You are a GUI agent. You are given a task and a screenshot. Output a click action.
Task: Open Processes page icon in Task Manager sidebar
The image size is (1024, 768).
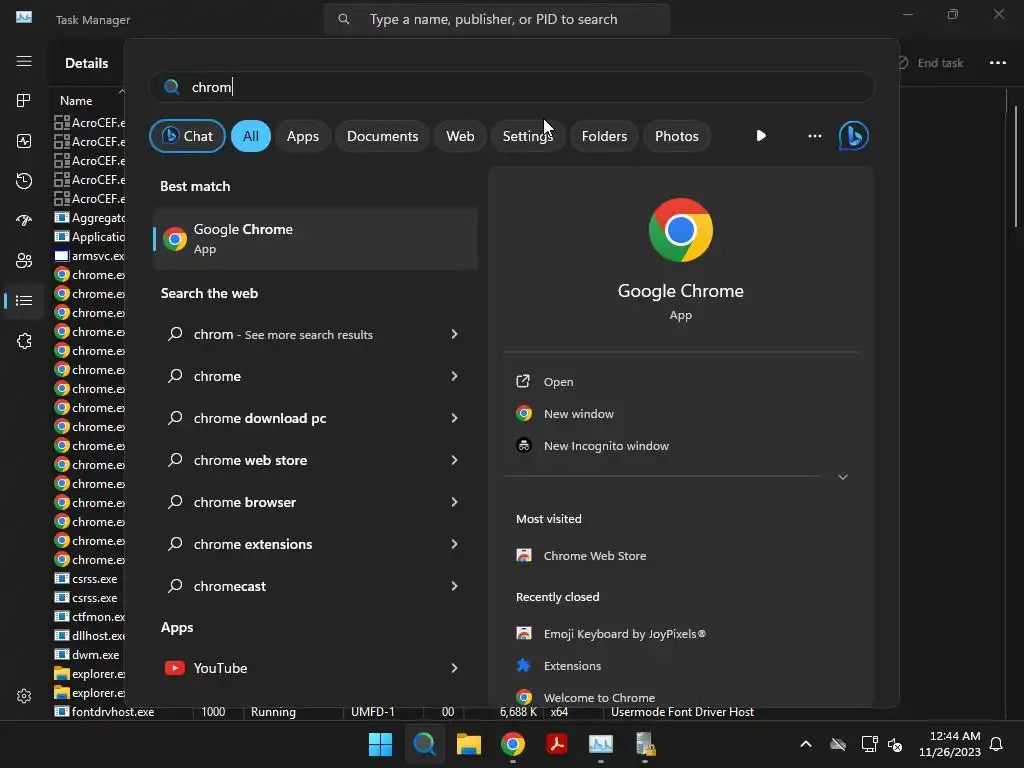click(x=24, y=101)
